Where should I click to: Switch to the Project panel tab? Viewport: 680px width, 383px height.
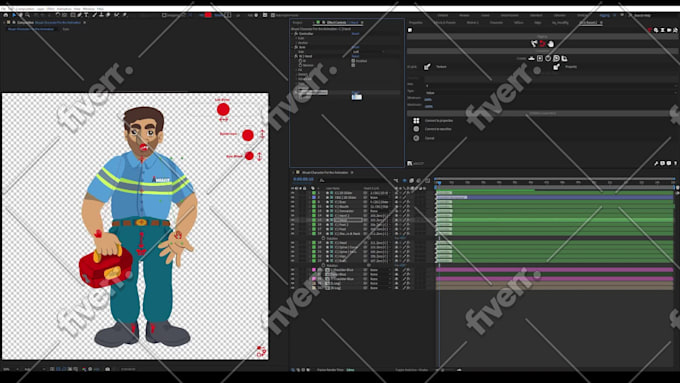coord(297,23)
